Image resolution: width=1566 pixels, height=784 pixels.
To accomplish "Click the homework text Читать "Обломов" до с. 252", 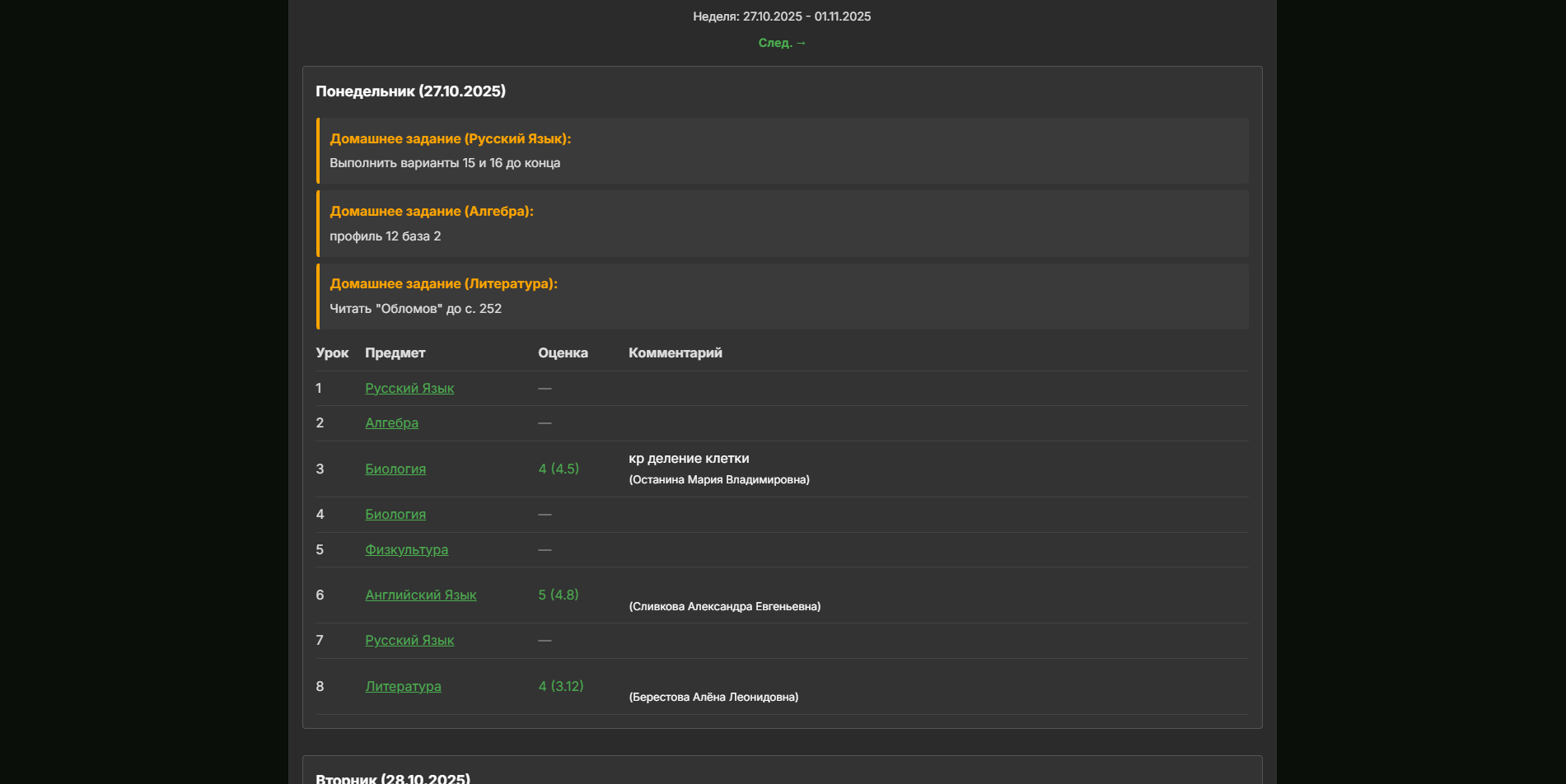I will point(415,309).
